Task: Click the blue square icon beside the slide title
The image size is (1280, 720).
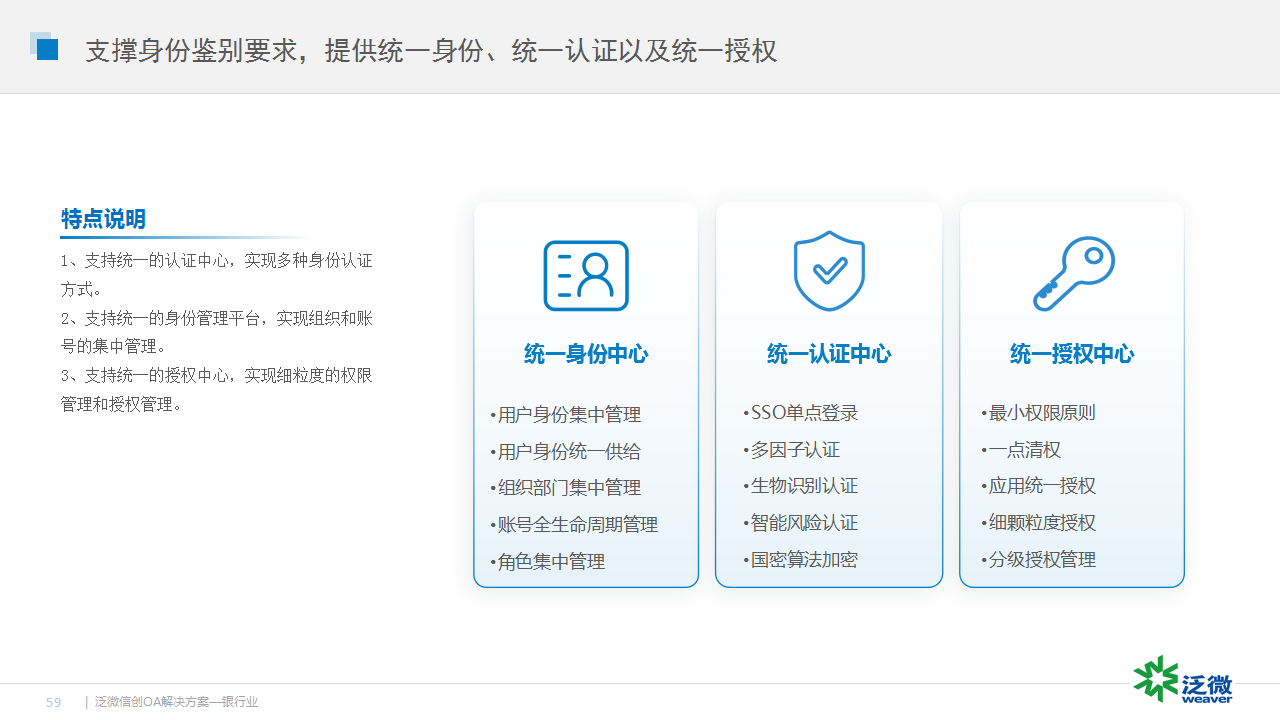Action: pyautogui.click(x=44, y=46)
